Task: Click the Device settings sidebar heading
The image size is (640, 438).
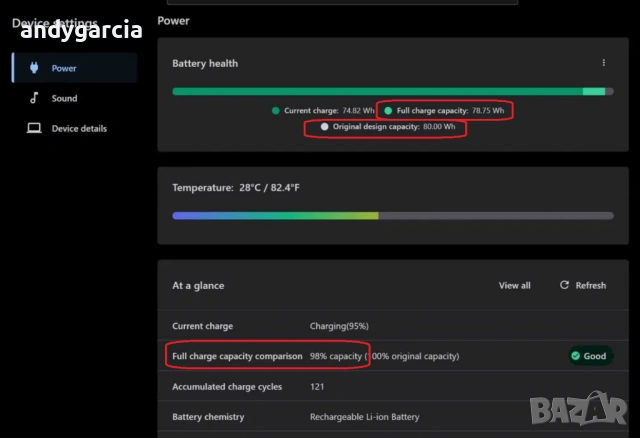Action: pos(54,23)
